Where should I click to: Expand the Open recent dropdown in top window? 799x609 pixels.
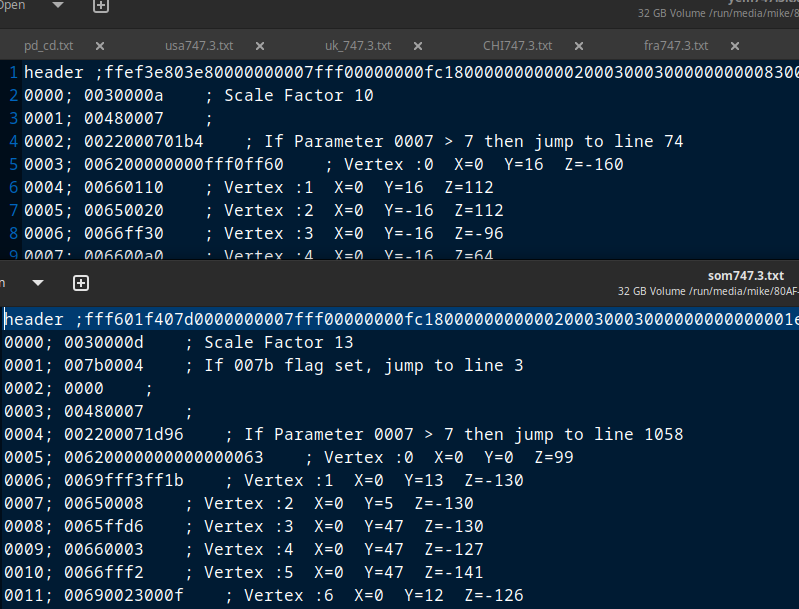click(x=57, y=6)
